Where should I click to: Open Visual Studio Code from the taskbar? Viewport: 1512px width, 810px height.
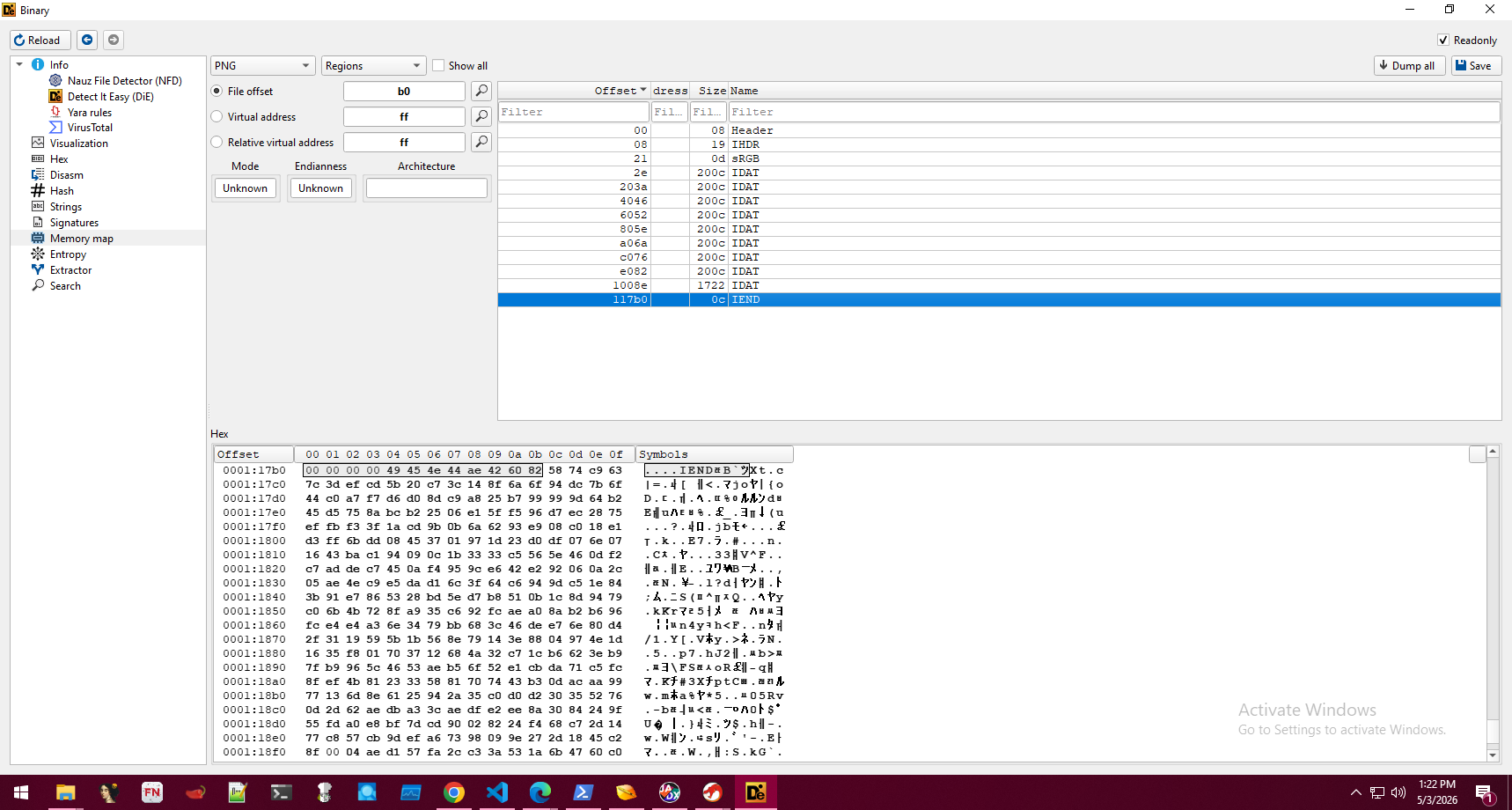point(497,792)
